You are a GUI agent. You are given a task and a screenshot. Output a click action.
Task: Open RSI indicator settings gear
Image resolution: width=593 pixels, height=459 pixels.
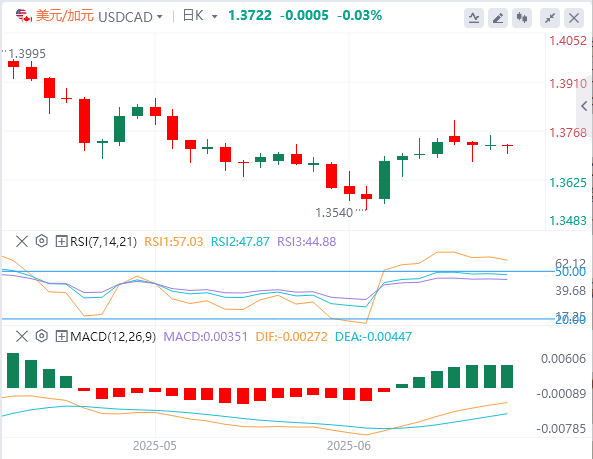pyautogui.click(x=42, y=241)
